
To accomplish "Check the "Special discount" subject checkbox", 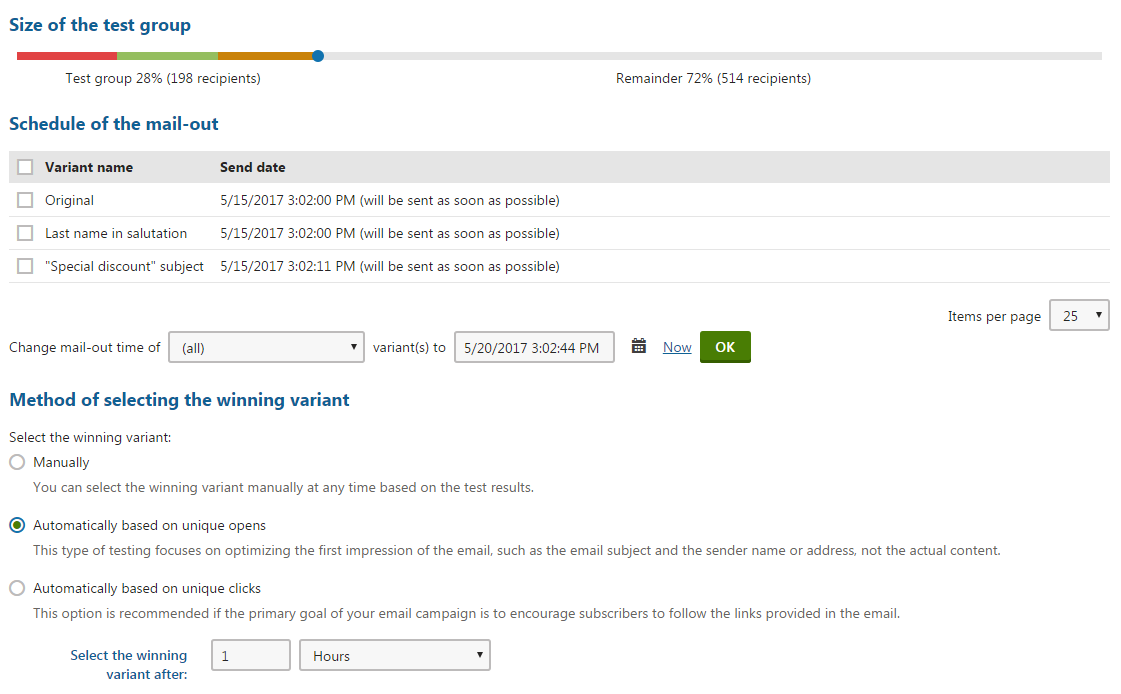I will pyautogui.click(x=25, y=266).
